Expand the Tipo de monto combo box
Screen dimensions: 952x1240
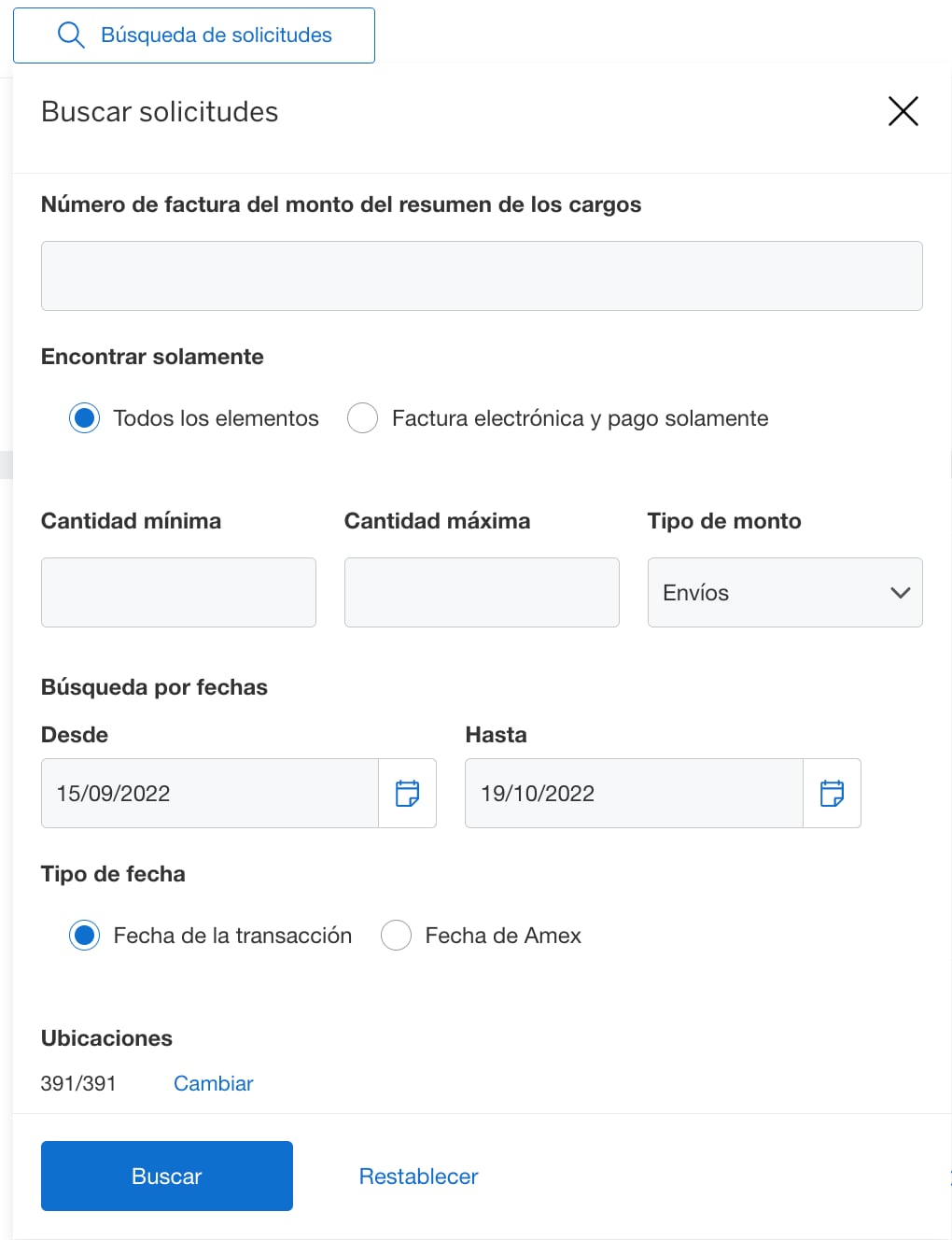[x=784, y=592]
